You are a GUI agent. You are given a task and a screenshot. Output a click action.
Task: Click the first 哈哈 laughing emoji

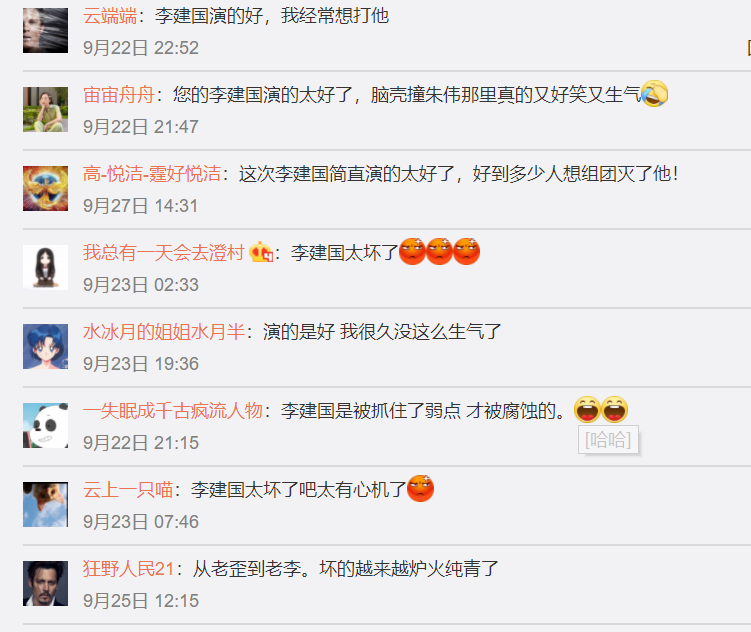(x=588, y=409)
